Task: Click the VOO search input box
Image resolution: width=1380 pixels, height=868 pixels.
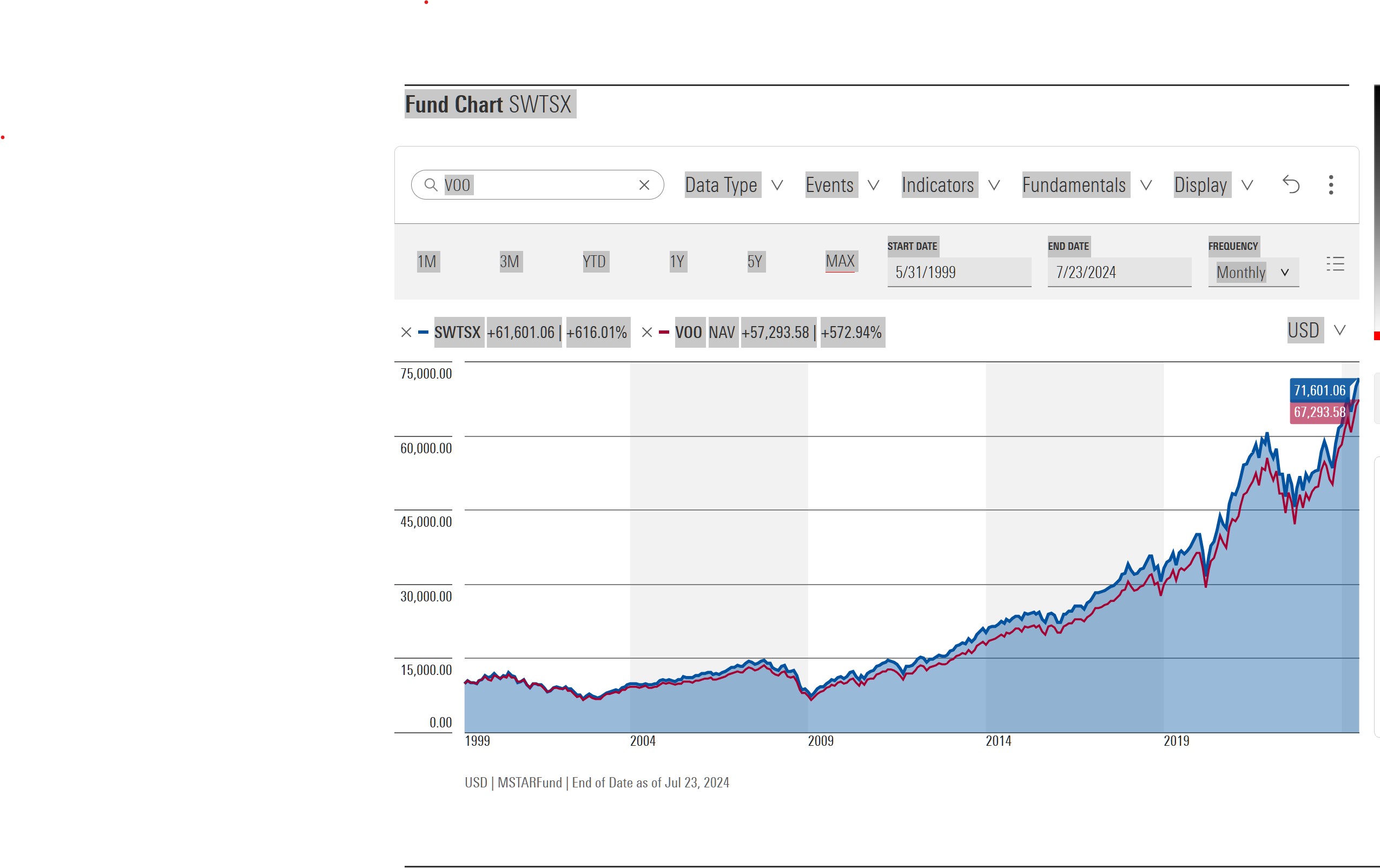Action: pyautogui.click(x=538, y=184)
